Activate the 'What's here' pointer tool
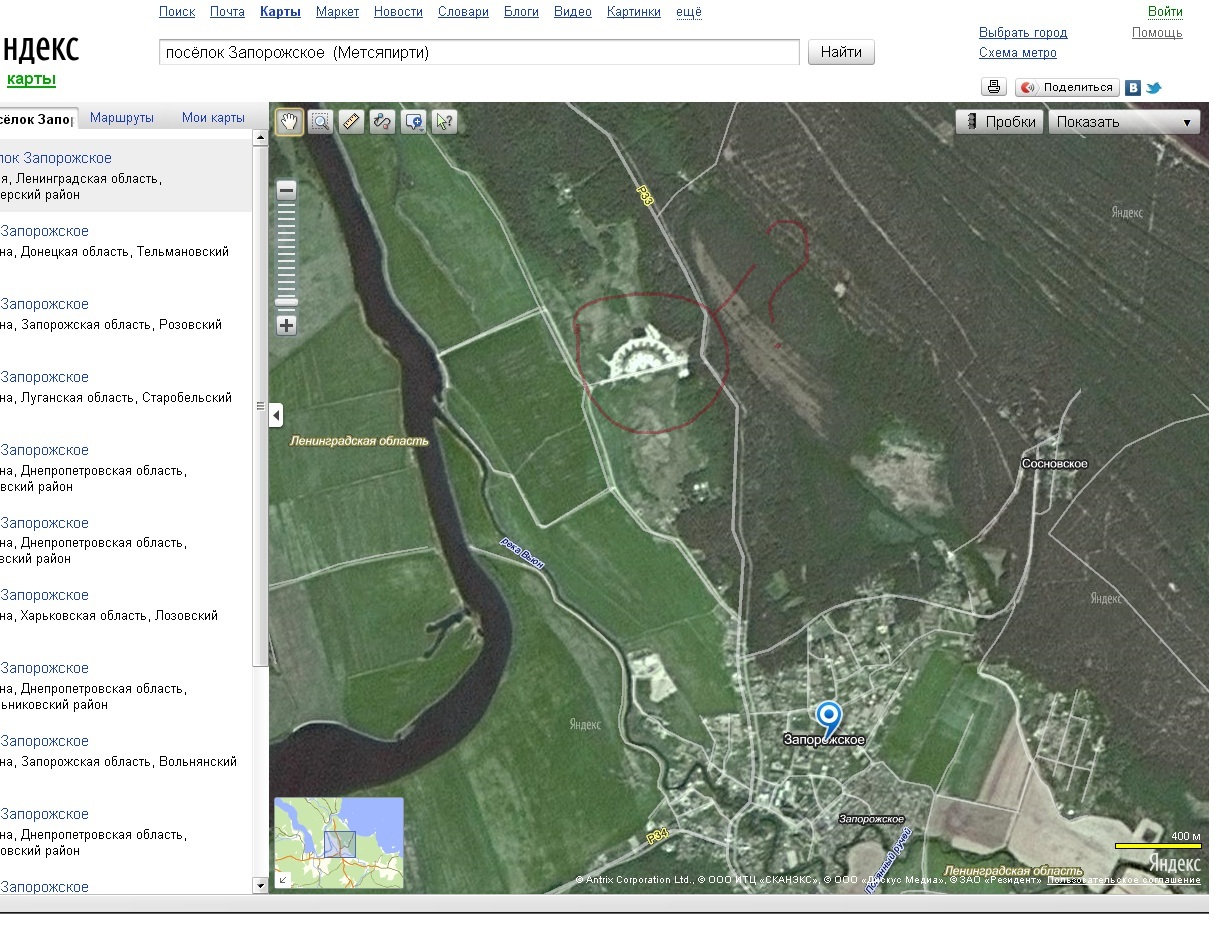Screen dimensions: 1218x927 tap(444, 122)
